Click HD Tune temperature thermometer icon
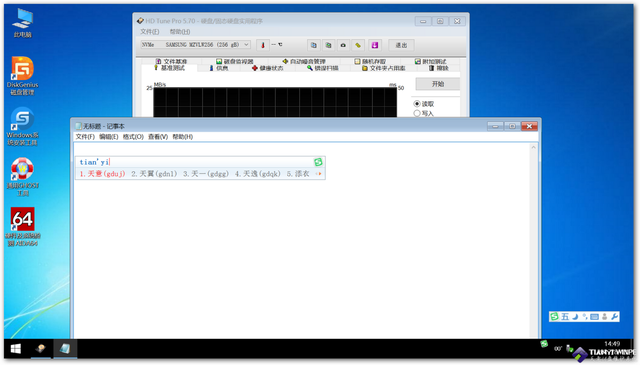The height and width of the screenshot is (365, 640). pyautogui.click(x=263, y=45)
